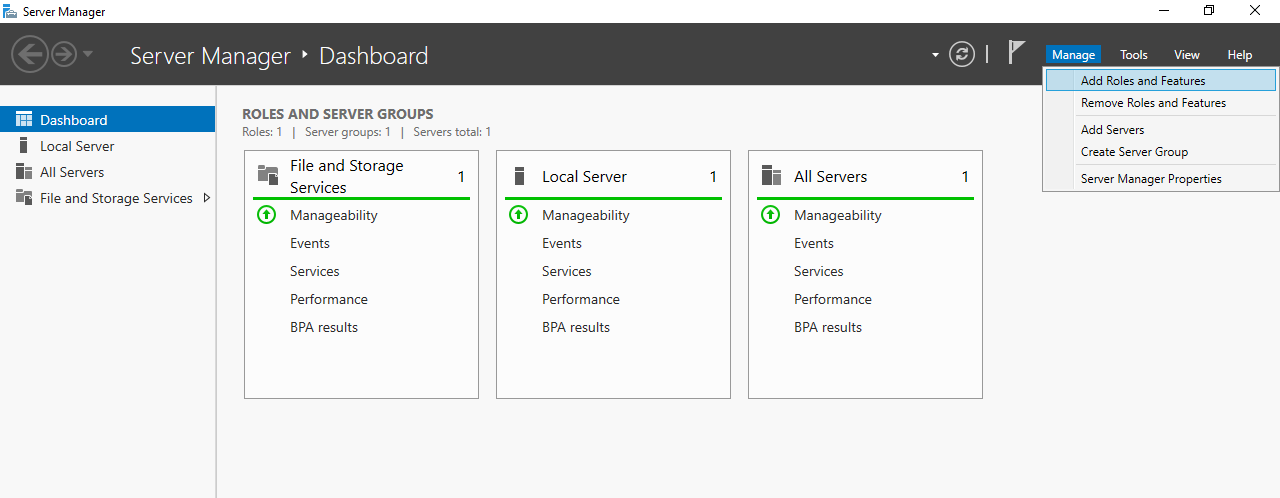Screen dimensions: 1280x498
Task: Click the Local Server icon in sidebar
Action: (24, 146)
